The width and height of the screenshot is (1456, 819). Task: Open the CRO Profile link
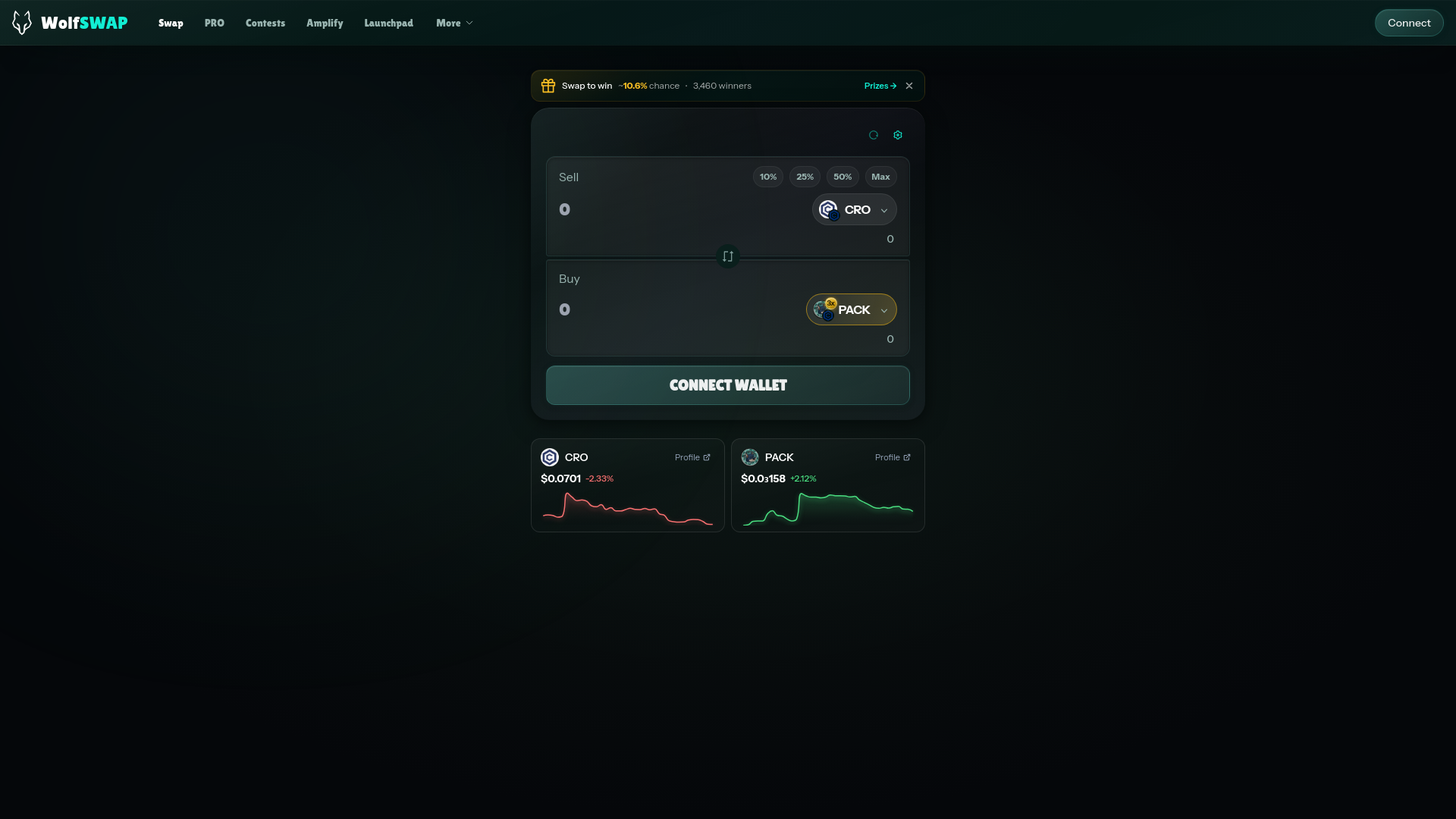click(x=692, y=457)
